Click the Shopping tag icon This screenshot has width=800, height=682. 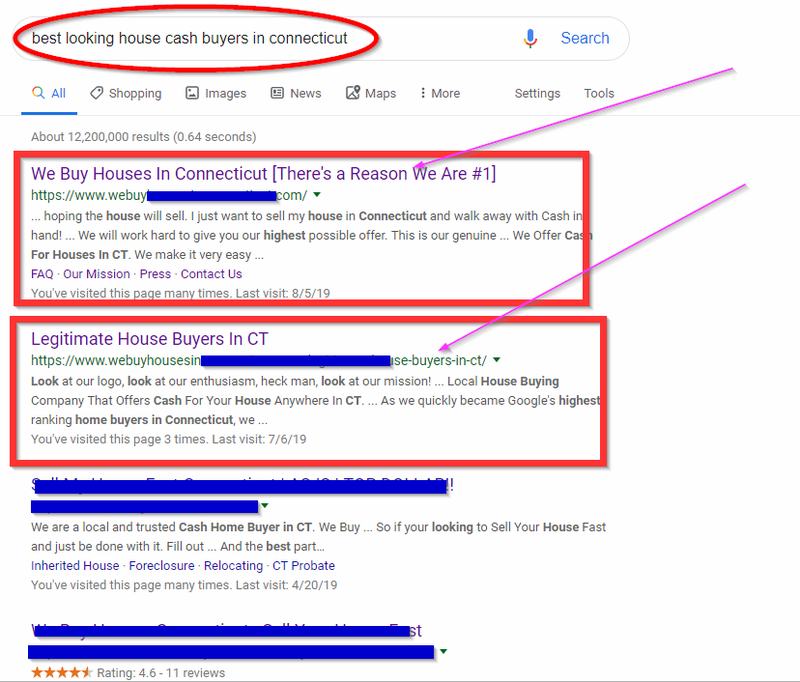click(96, 93)
